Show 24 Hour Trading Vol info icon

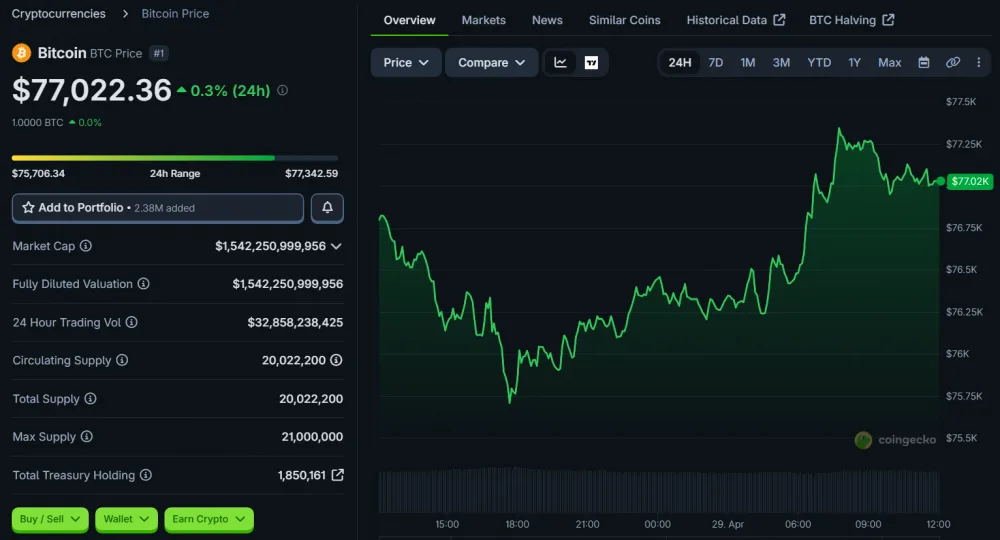point(131,322)
